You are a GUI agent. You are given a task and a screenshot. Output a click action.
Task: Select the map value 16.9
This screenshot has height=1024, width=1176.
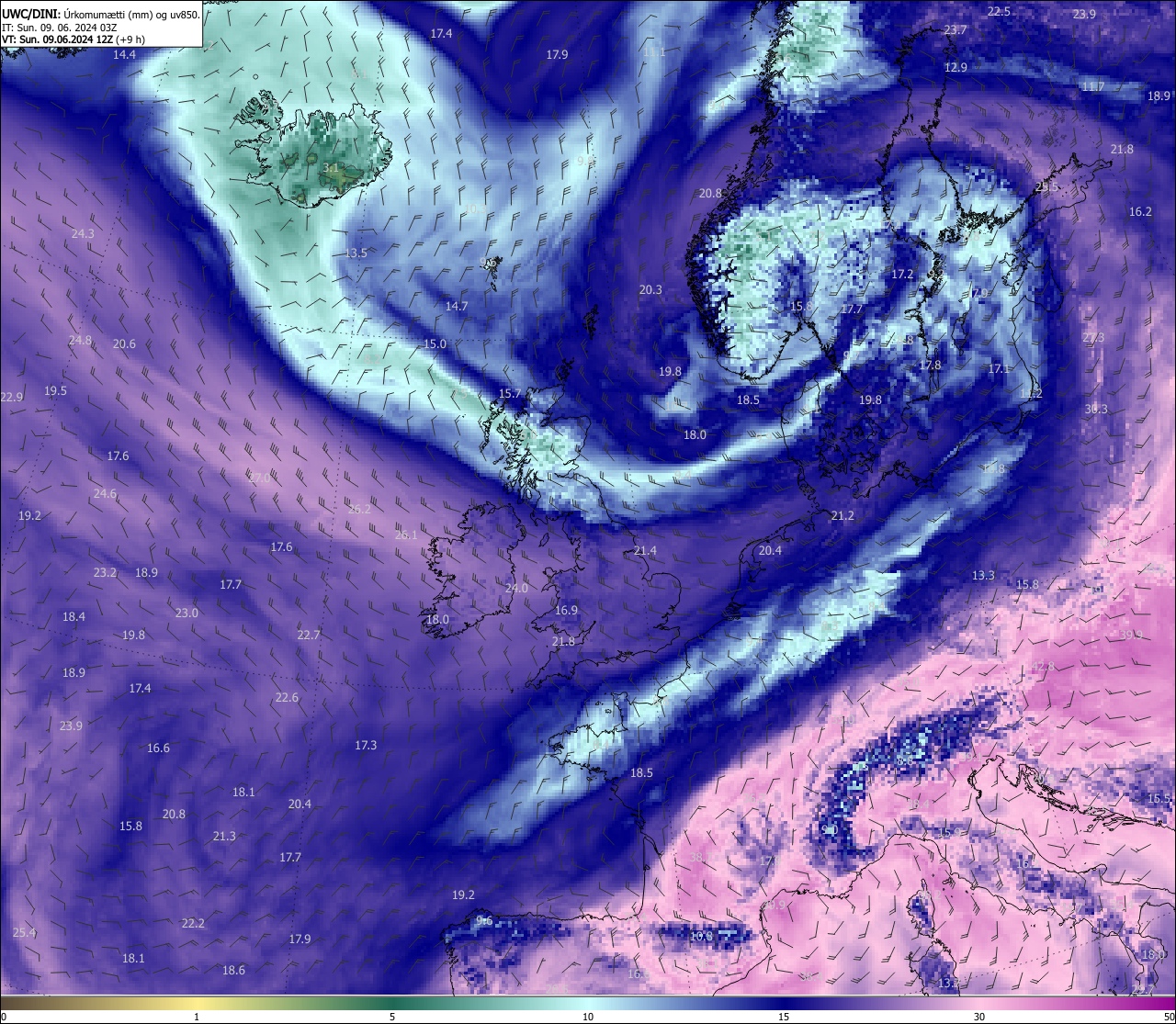click(x=566, y=610)
